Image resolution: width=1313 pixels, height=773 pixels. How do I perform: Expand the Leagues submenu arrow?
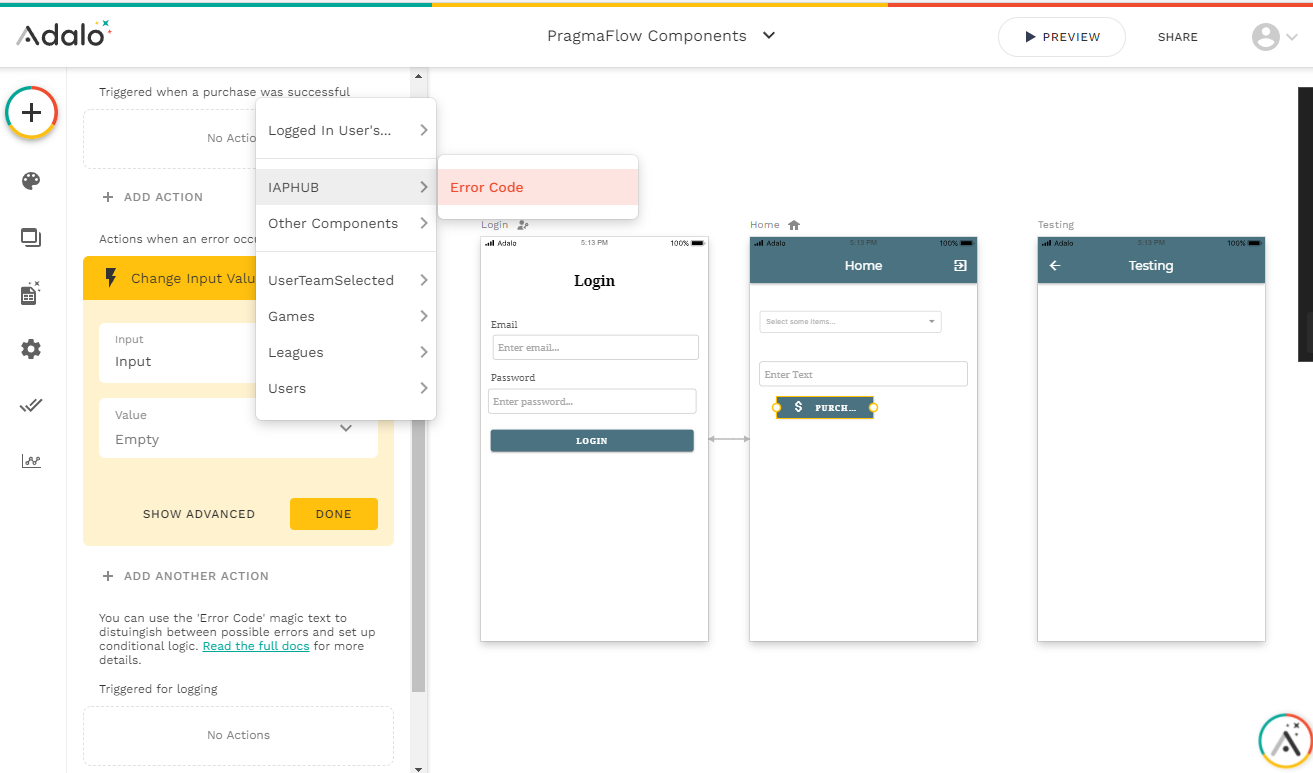[424, 352]
